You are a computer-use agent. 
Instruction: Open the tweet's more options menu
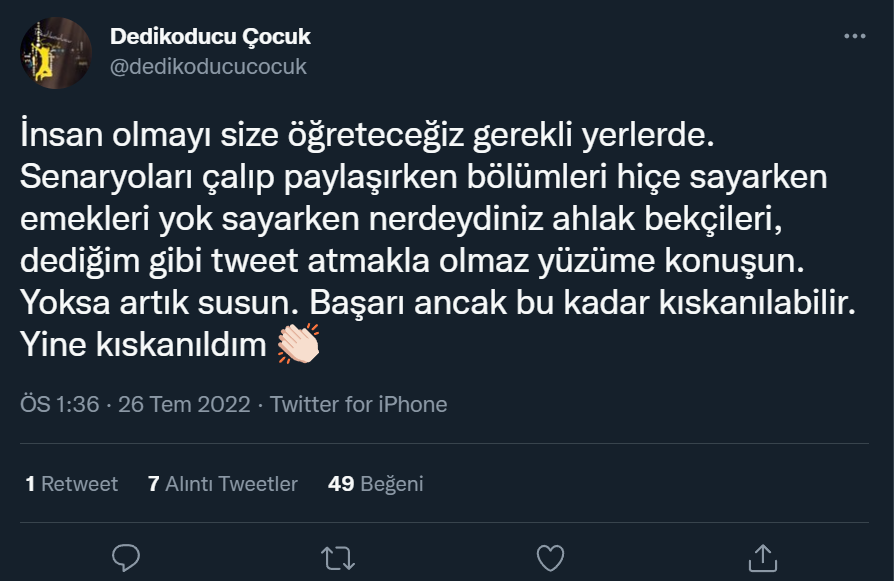click(854, 37)
